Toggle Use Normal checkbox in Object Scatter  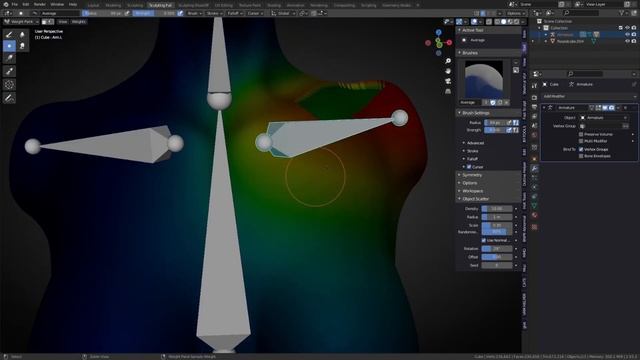click(x=484, y=240)
